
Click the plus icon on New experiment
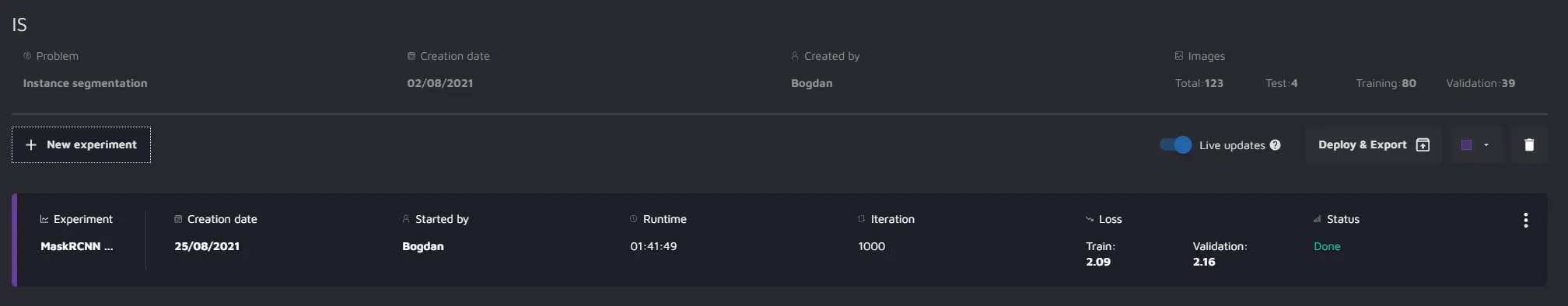(x=31, y=145)
